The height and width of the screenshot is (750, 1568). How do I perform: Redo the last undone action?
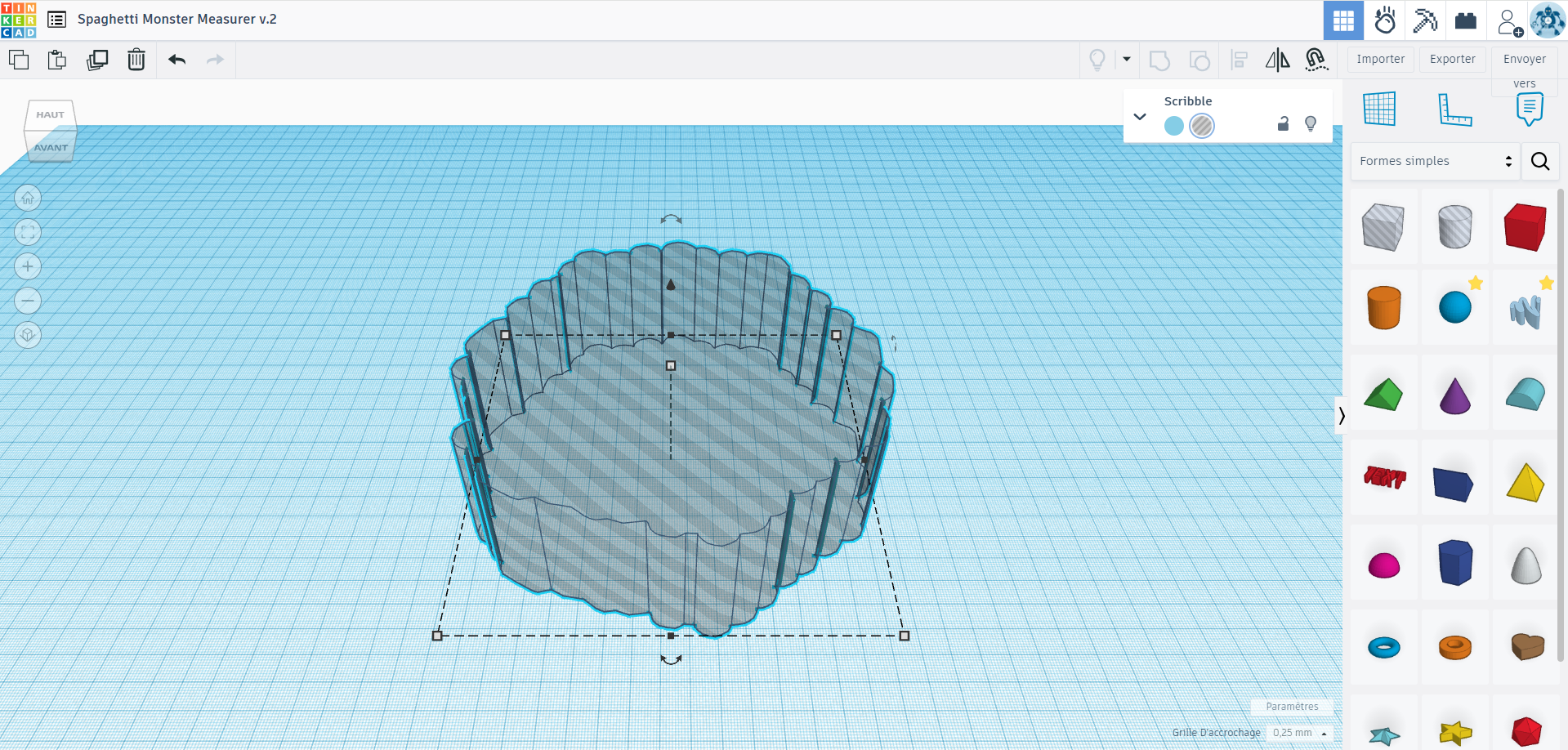[215, 60]
